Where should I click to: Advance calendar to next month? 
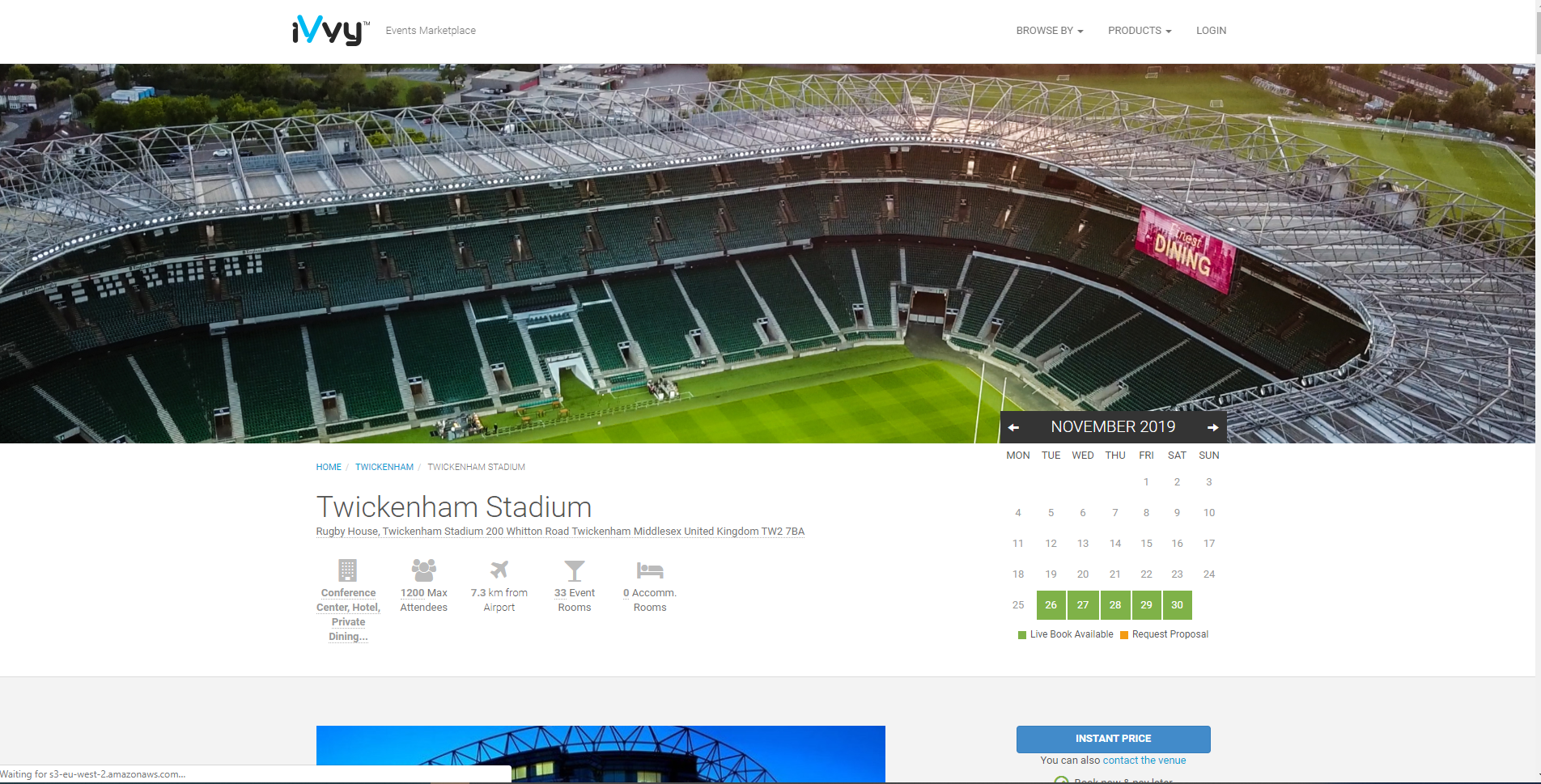1212,427
